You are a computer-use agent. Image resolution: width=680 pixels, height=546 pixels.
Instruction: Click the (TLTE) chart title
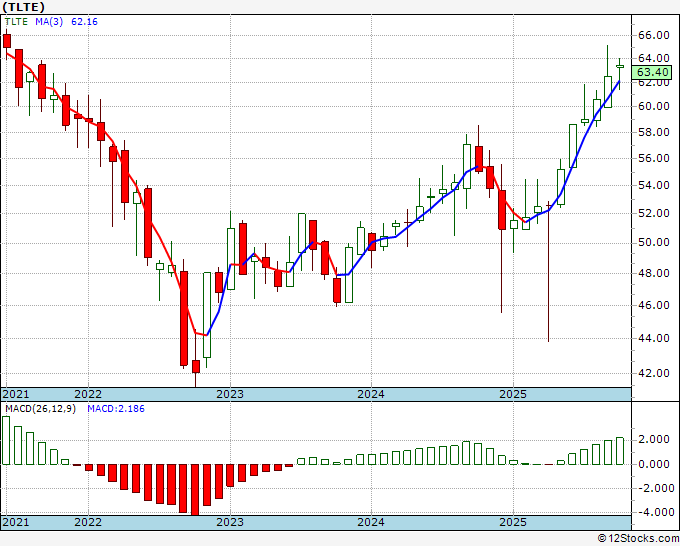(x=23, y=7)
